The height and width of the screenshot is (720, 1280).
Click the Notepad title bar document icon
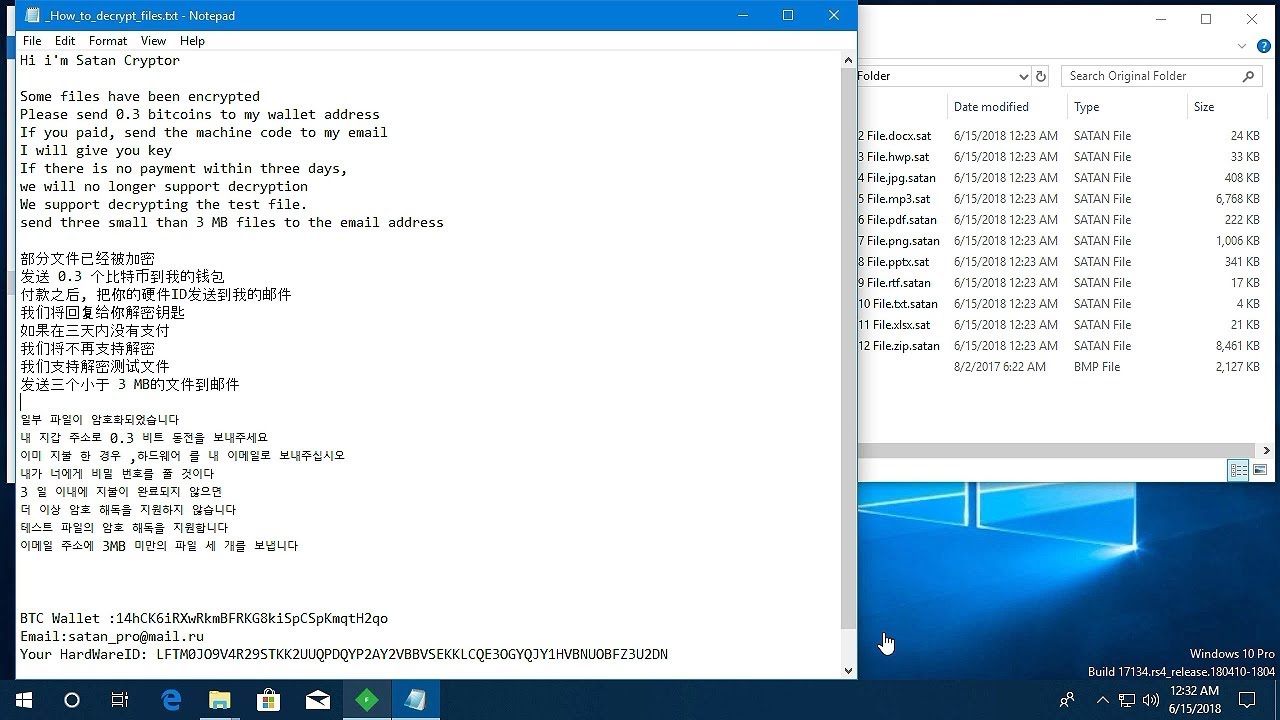point(32,16)
